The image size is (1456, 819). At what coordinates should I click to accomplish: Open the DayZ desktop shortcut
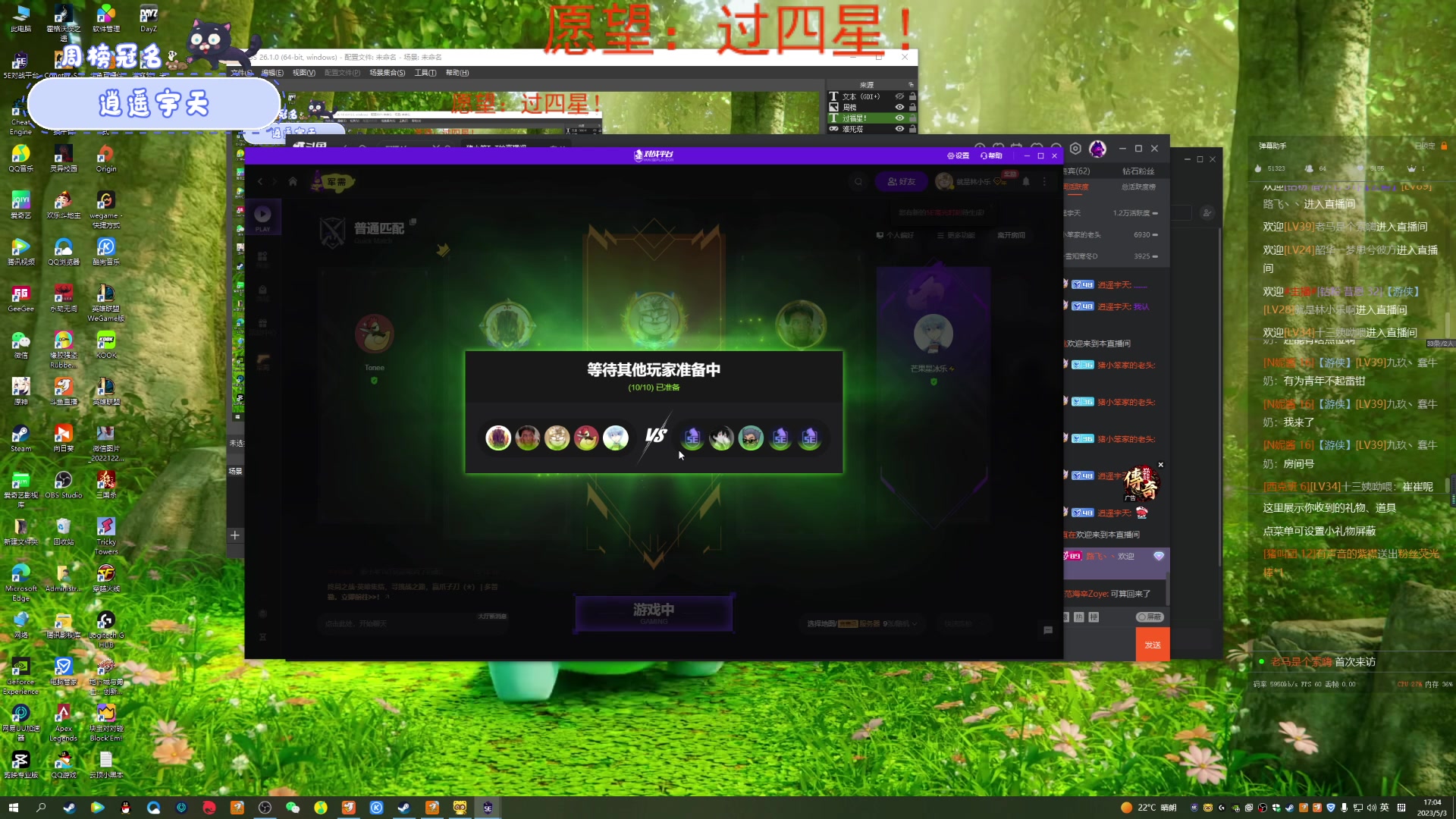click(149, 19)
